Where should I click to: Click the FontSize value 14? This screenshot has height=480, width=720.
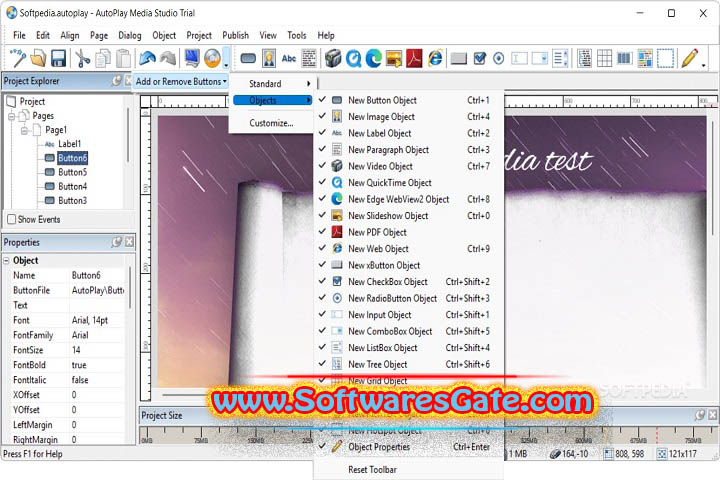click(76, 350)
